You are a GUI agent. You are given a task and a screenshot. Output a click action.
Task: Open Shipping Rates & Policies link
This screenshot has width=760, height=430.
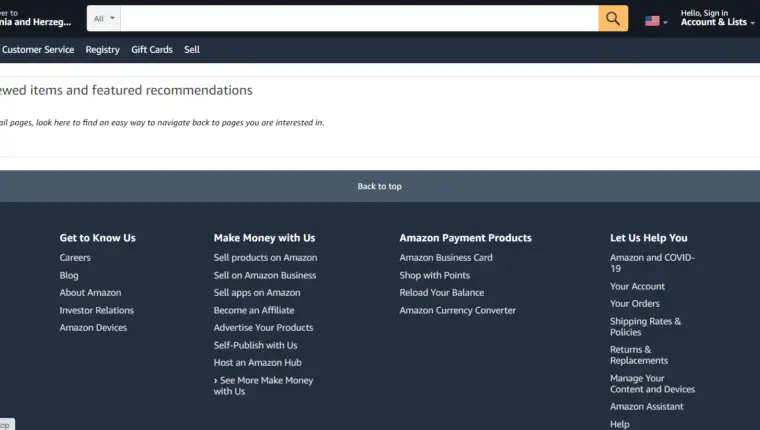645,327
